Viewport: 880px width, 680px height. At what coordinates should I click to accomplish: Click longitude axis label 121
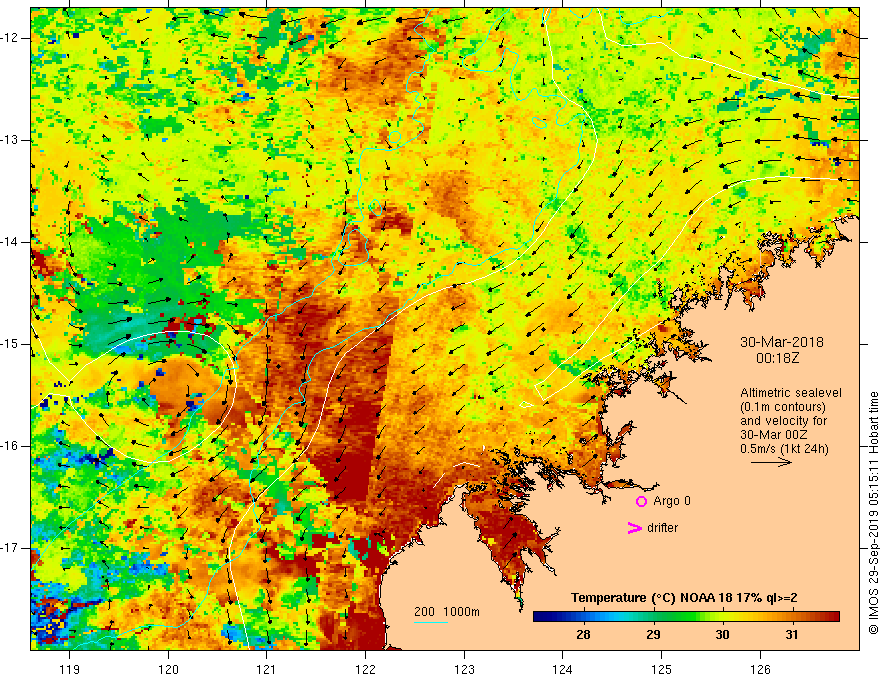coord(267,669)
